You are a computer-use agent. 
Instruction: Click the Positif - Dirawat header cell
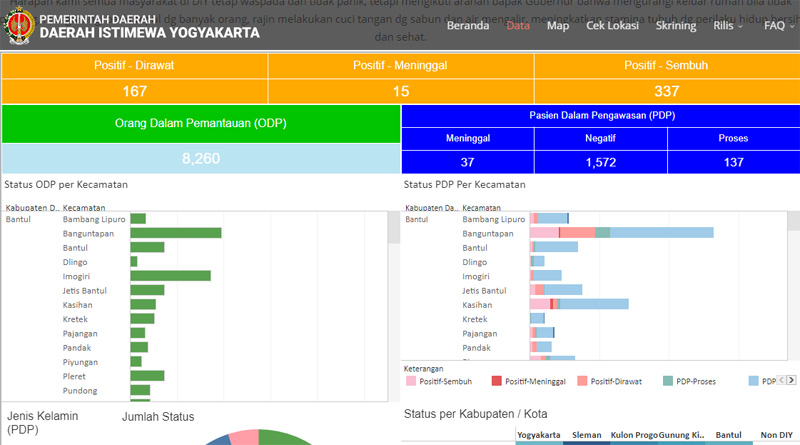[134, 65]
